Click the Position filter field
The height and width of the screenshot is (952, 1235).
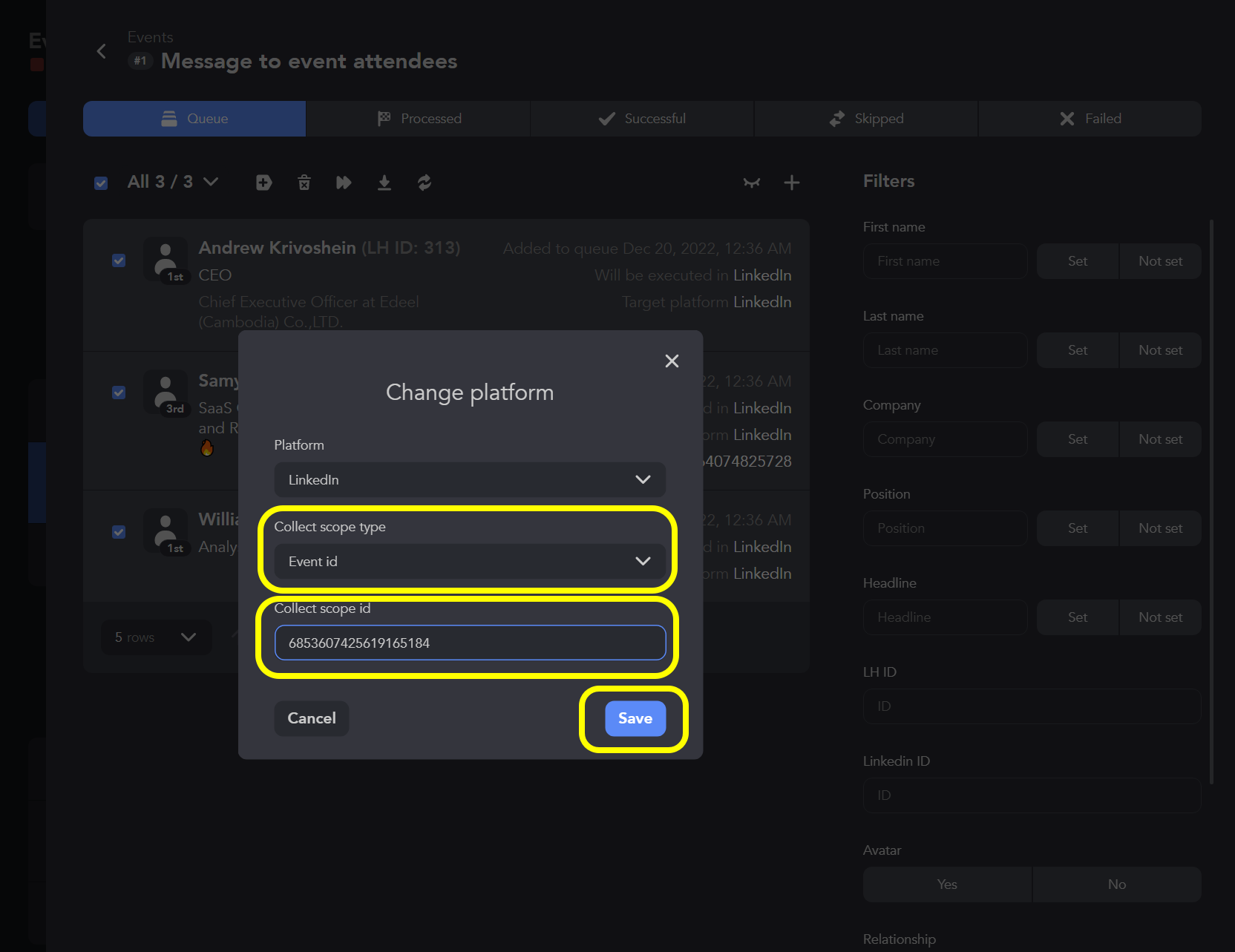point(946,528)
